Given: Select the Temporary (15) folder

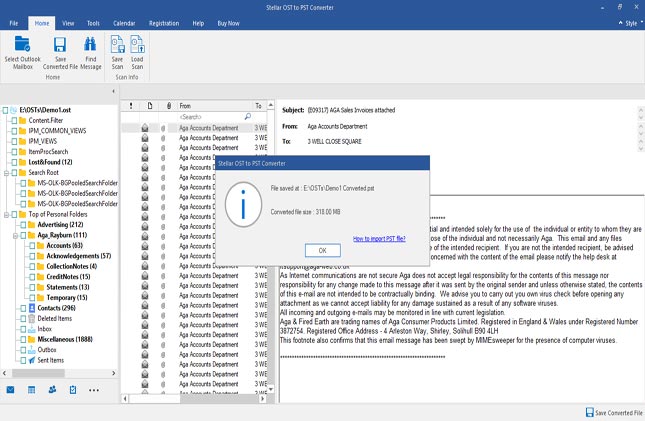Looking at the screenshot, I should tap(67, 298).
